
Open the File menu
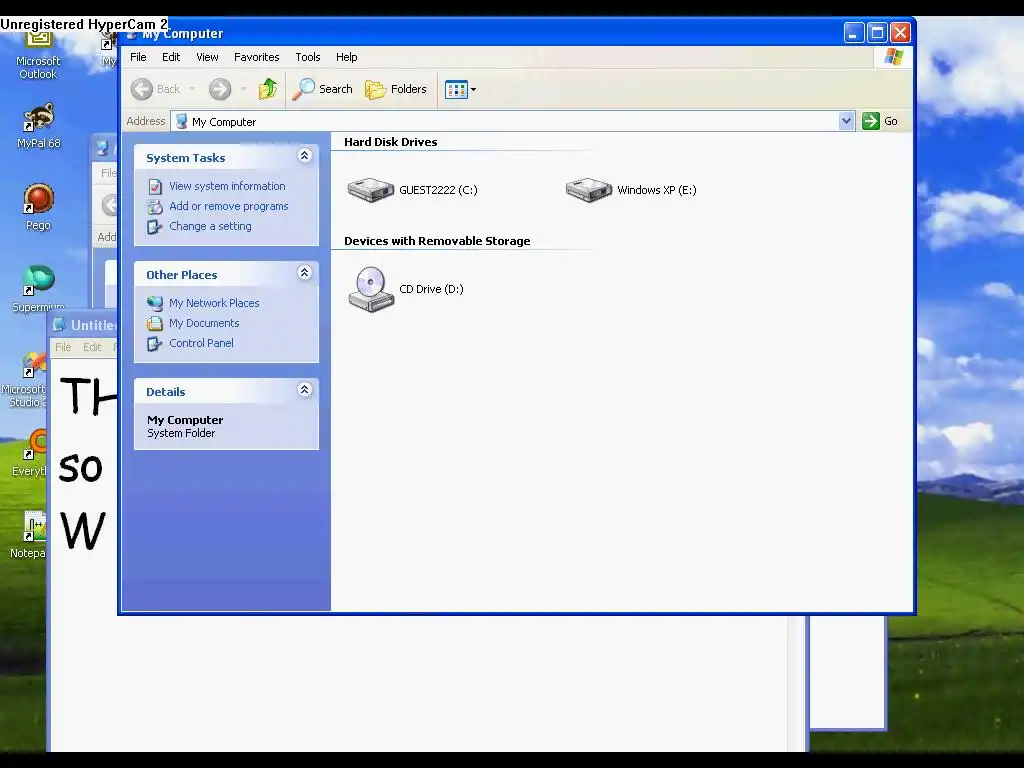[x=138, y=57]
